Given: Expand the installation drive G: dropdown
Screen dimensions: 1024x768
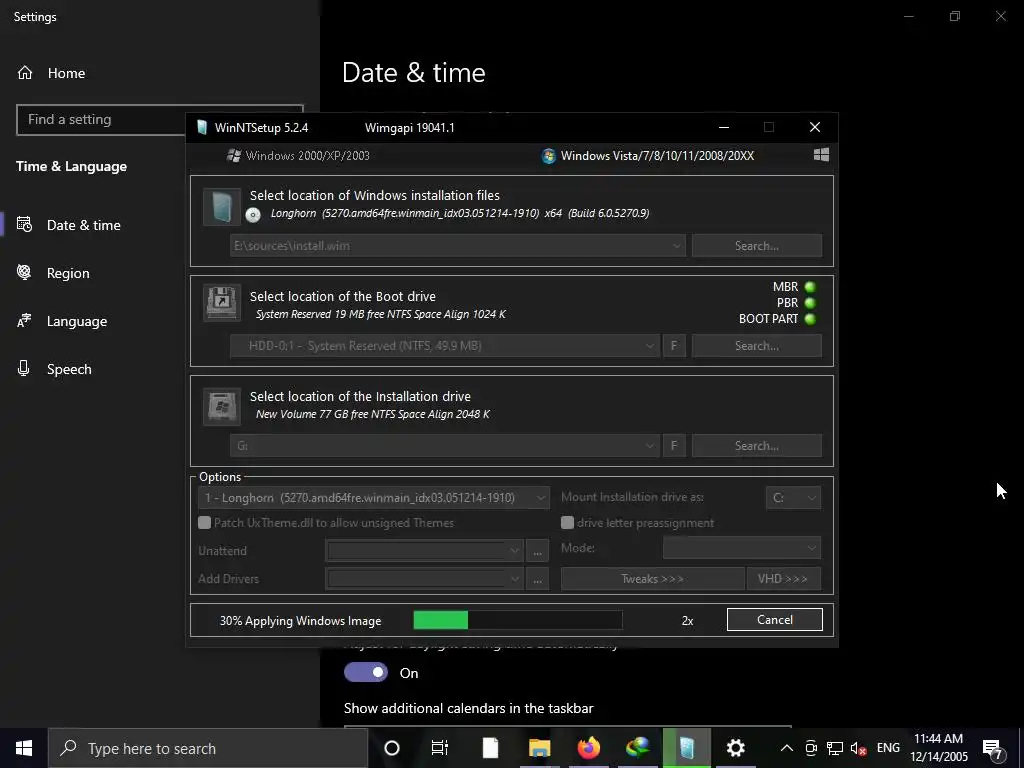Looking at the screenshot, I should [650, 446].
